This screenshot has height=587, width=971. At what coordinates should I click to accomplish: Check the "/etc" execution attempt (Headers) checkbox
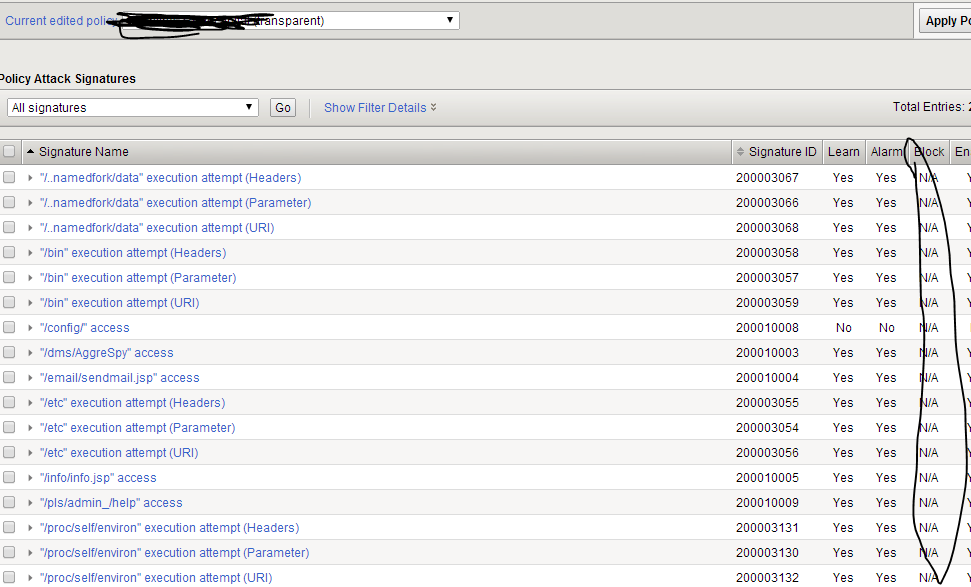click(x=9, y=402)
